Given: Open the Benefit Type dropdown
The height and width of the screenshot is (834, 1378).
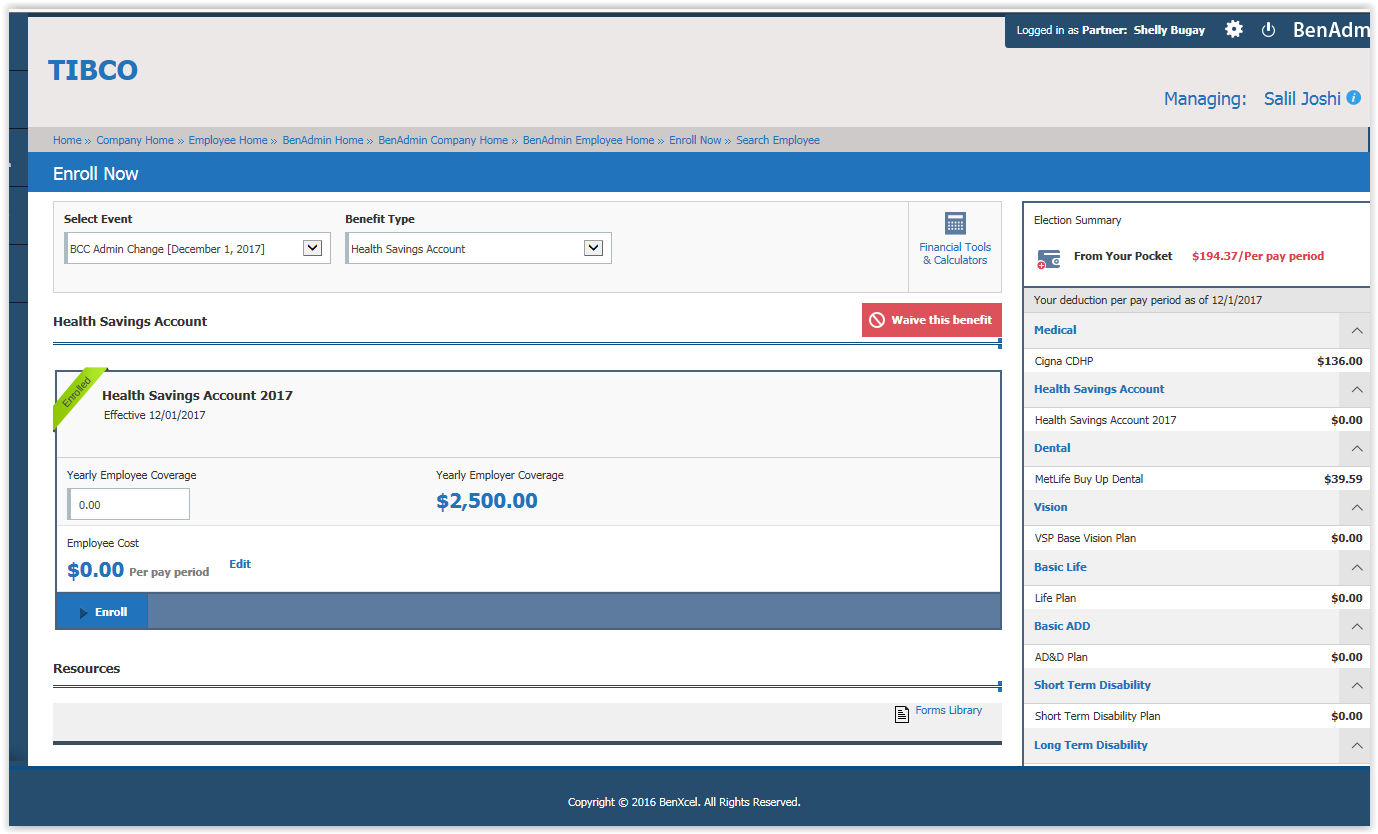Looking at the screenshot, I should (593, 249).
